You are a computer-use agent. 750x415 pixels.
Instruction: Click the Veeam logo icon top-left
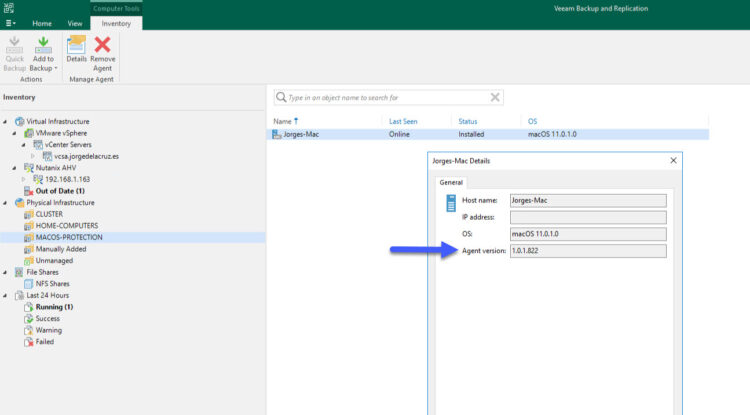[x=9, y=7]
